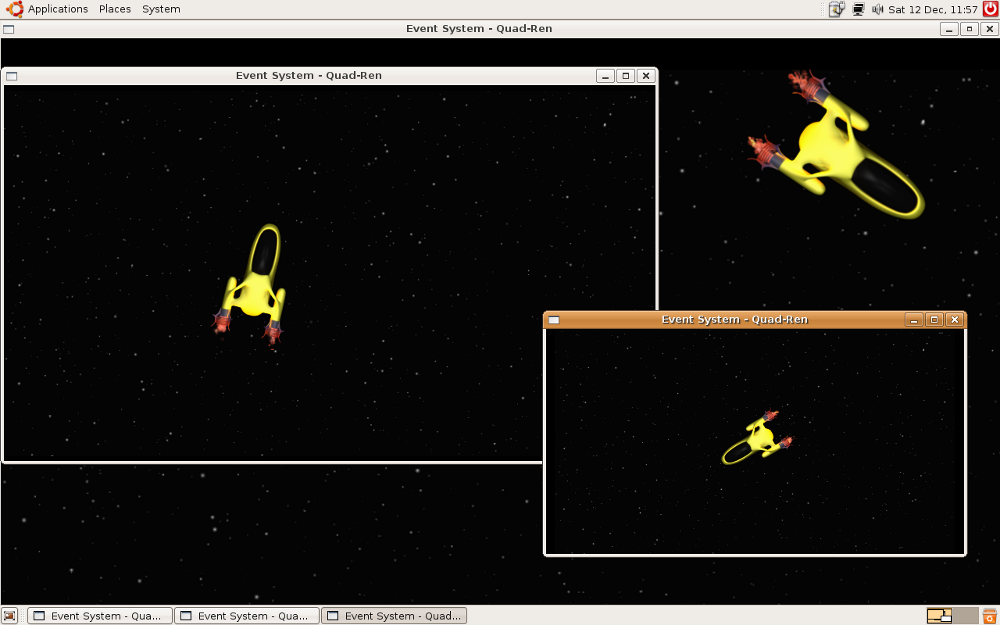Click the power manager battery icon
The image size is (1000, 625).
point(837,9)
